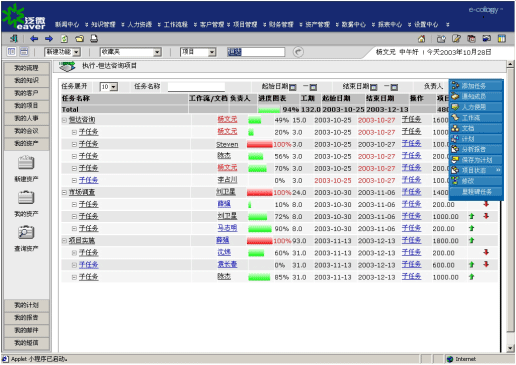Open the 新建功能 dropdown

[x=63, y=52]
